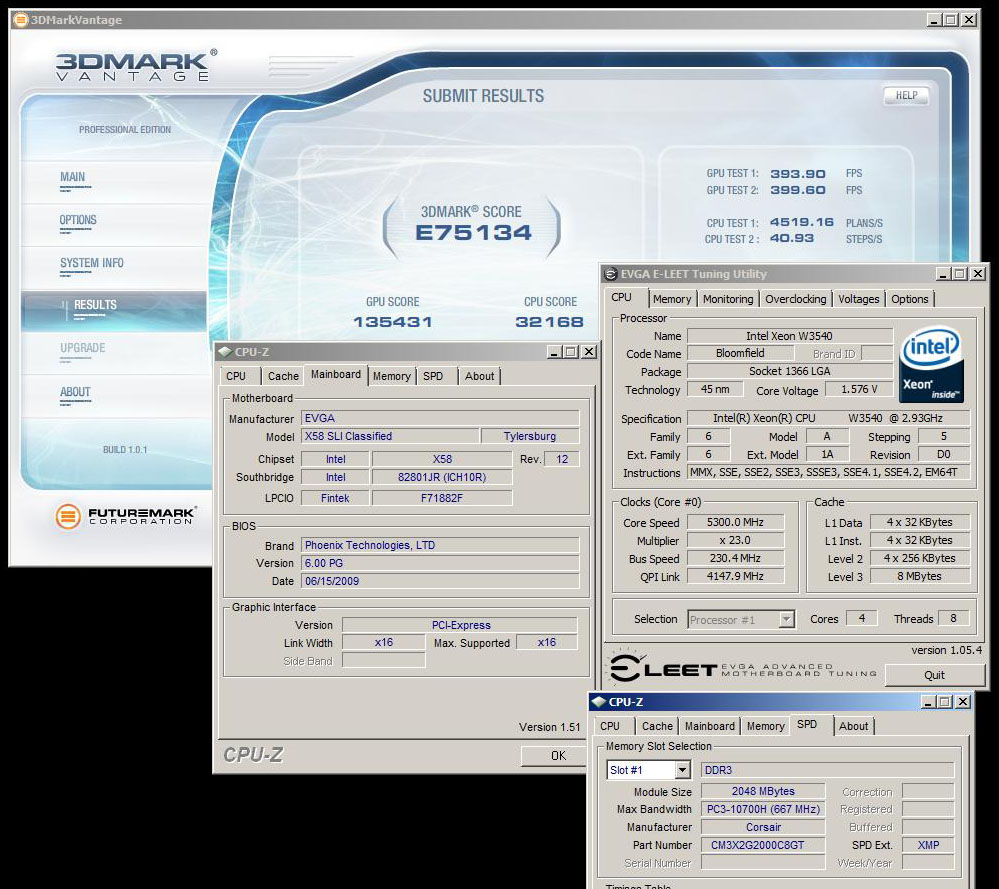Switch to Overclocking tab in E-LEET
The image size is (999, 889).
pyautogui.click(x=795, y=299)
